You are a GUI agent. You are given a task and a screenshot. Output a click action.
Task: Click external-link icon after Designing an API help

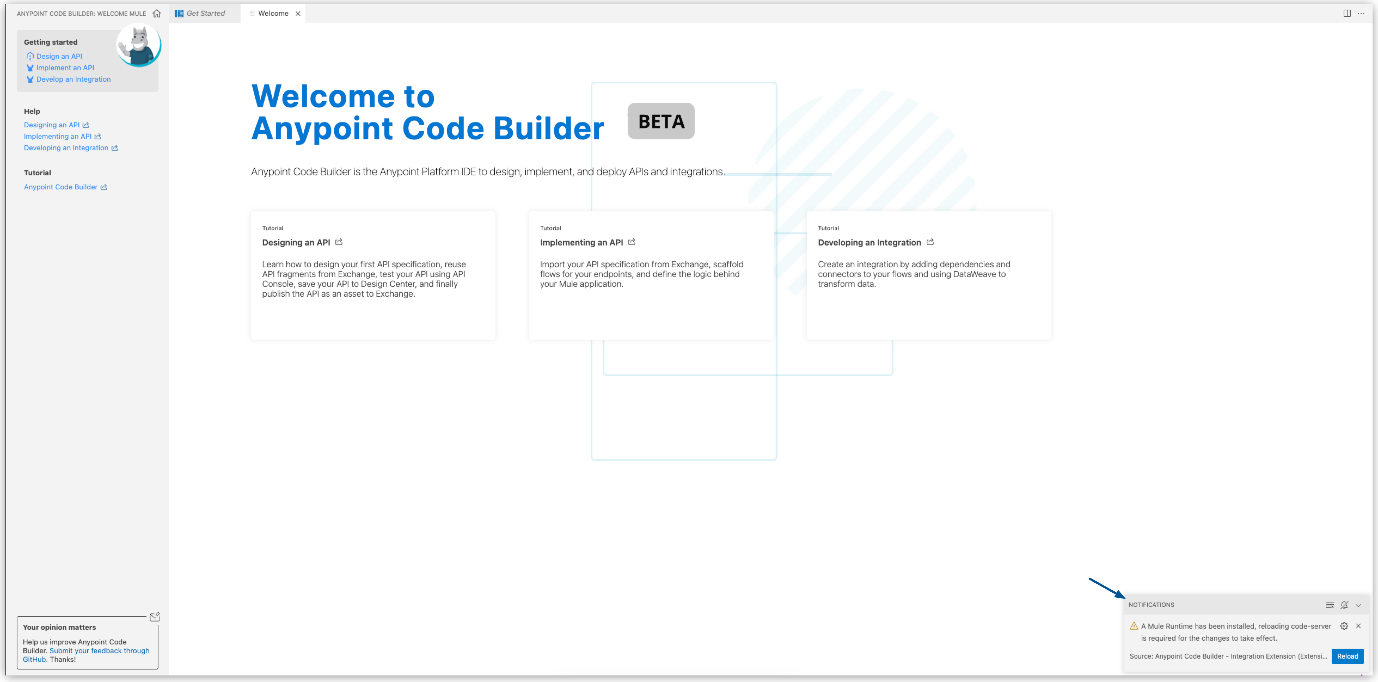[86, 125]
